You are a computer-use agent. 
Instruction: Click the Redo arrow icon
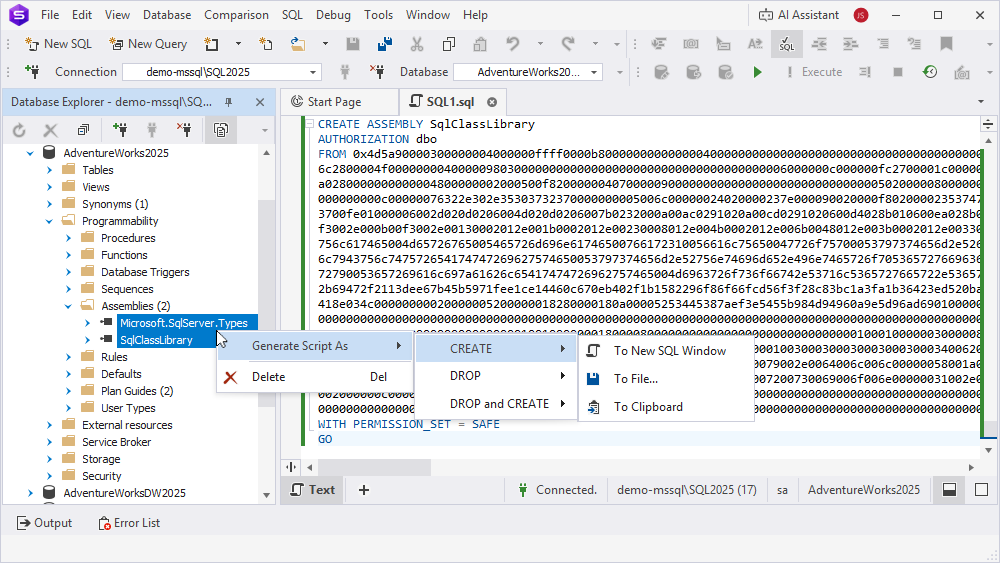[x=568, y=44]
